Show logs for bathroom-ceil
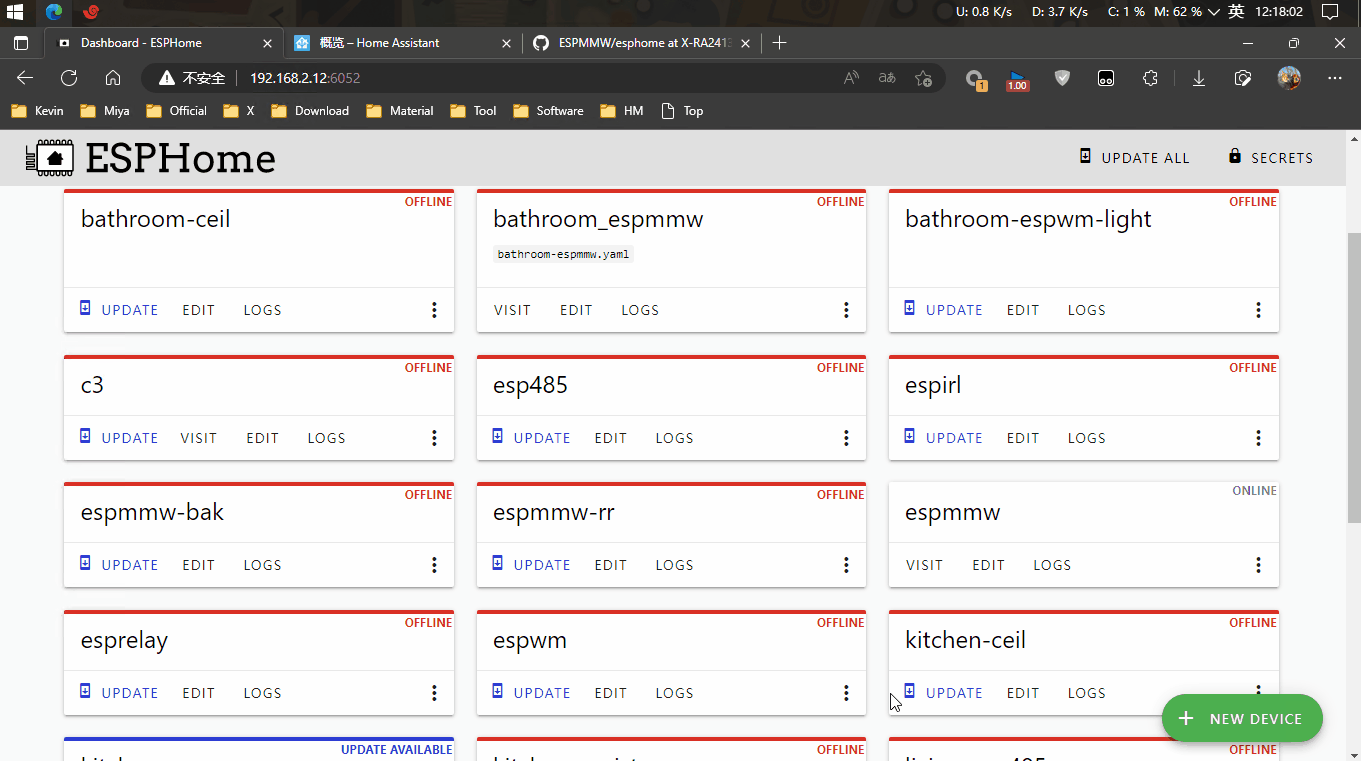 (x=262, y=310)
